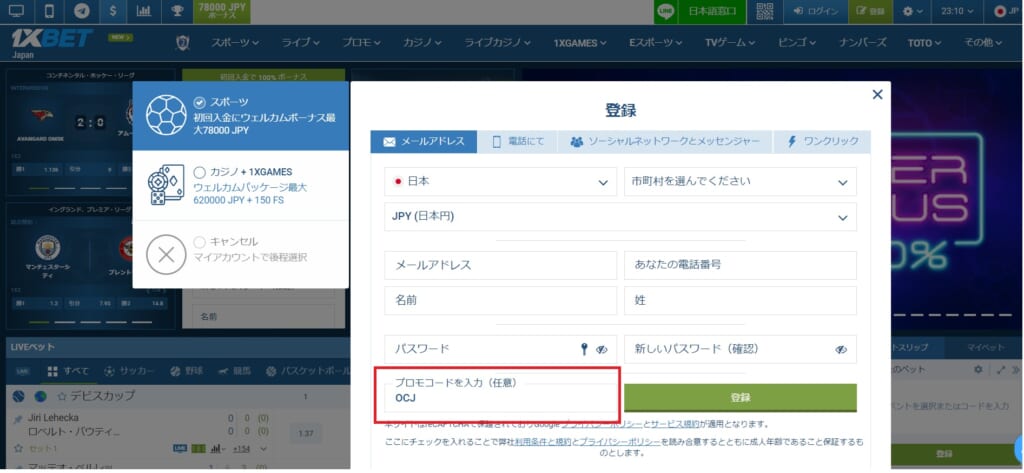Image resolution: width=1024 pixels, height=473 pixels.
Task: Expand the ライブ navigation menu
Action: [x=300, y=42]
